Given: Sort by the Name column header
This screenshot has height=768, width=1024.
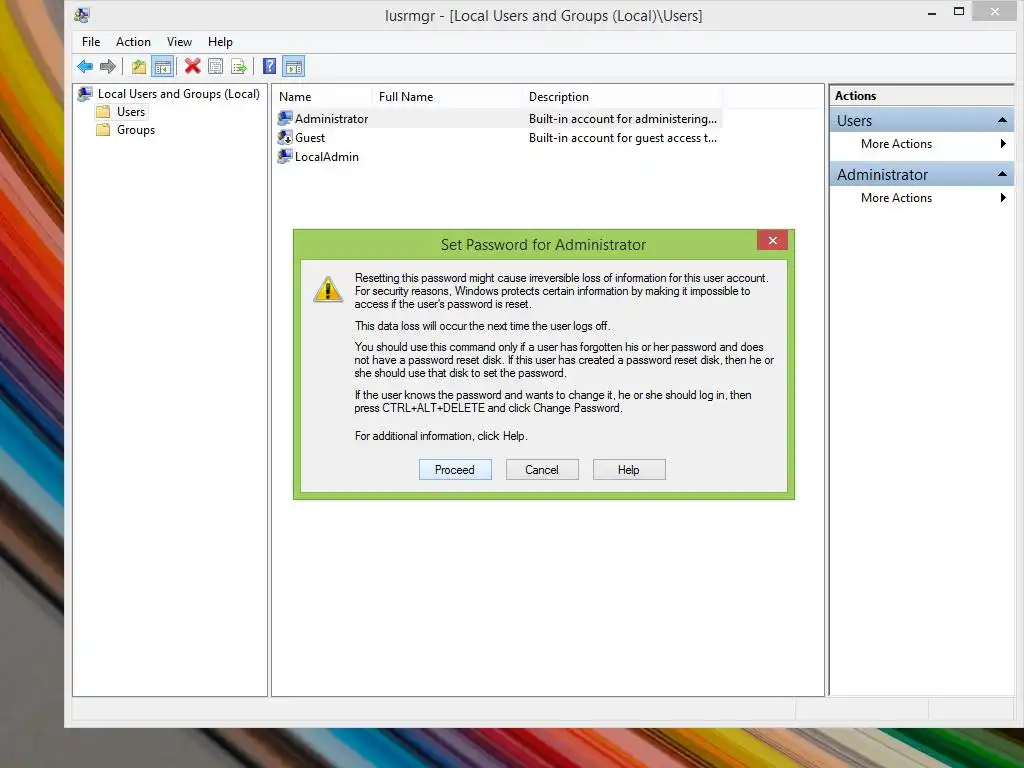Looking at the screenshot, I should point(322,97).
